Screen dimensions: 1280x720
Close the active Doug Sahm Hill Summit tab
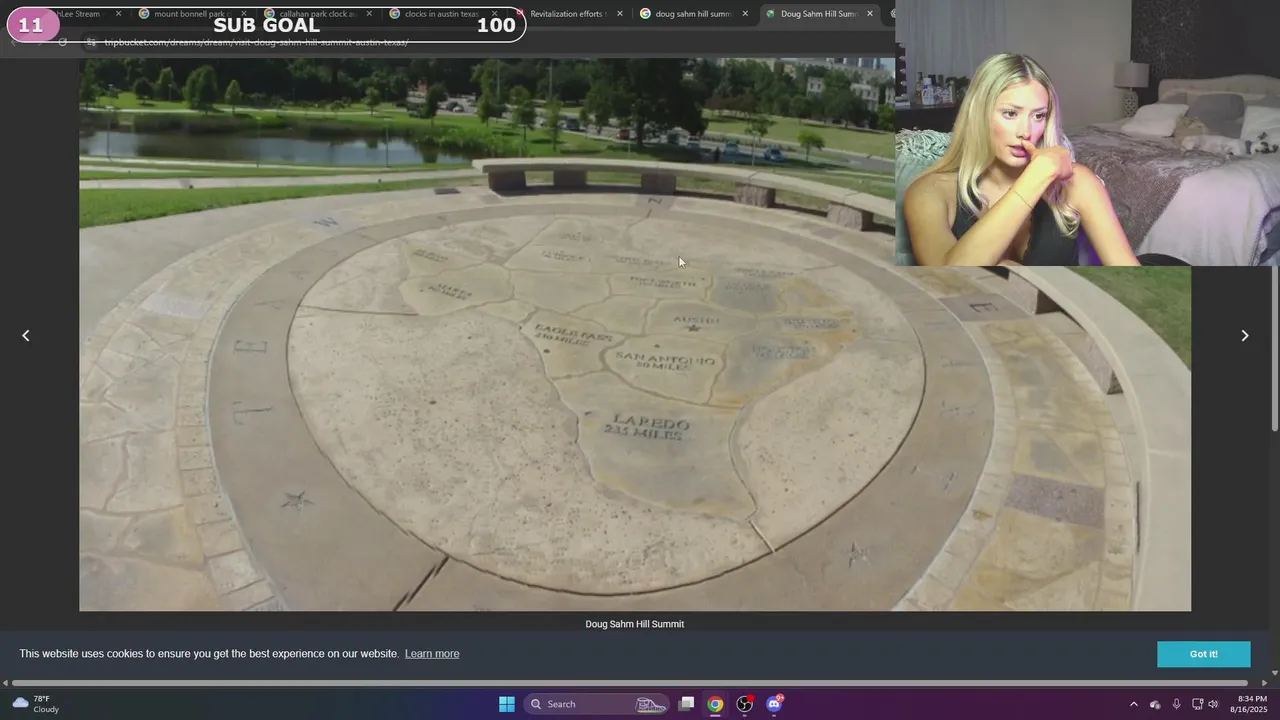(x=869, y=14)
